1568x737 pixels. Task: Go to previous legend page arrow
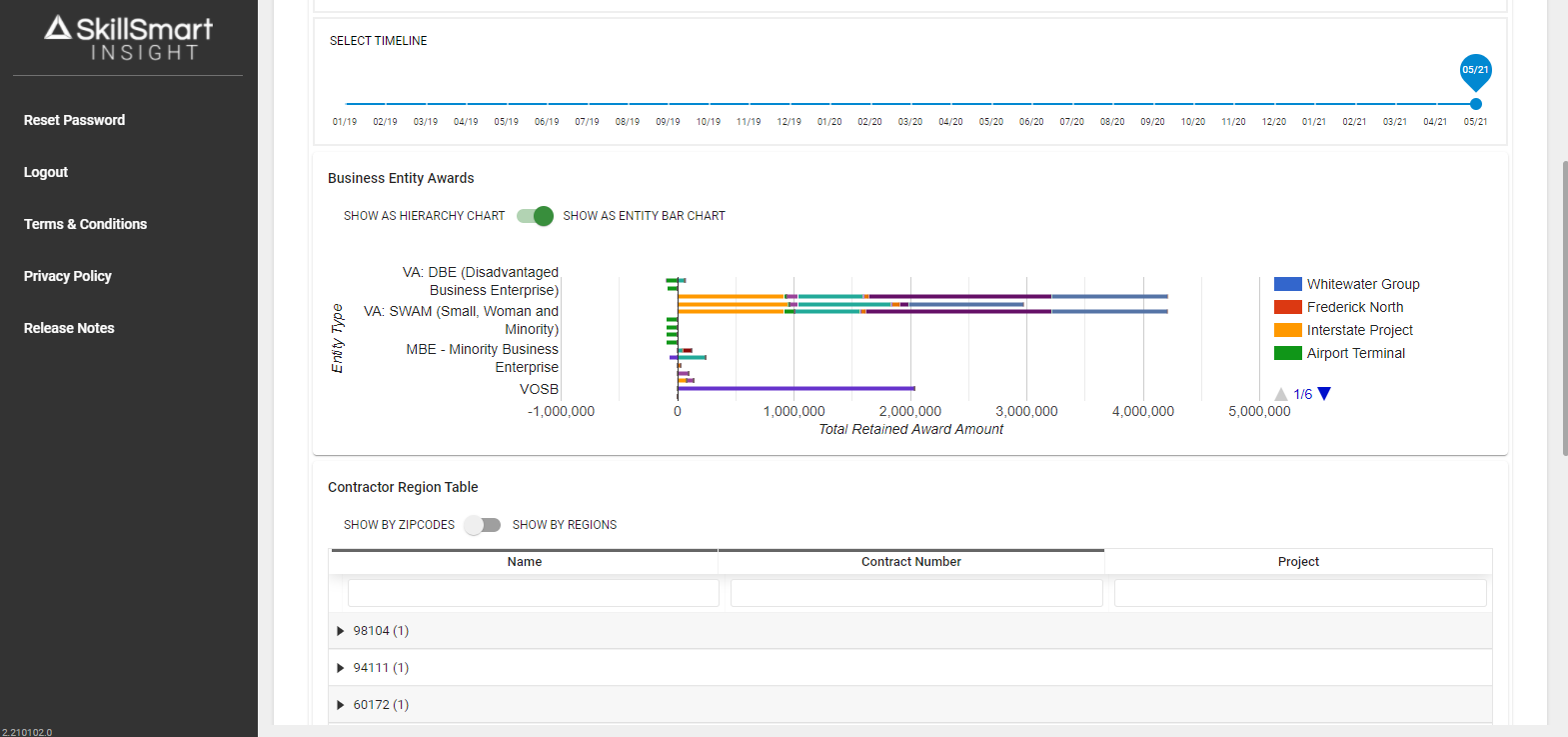click(1281, 394)
